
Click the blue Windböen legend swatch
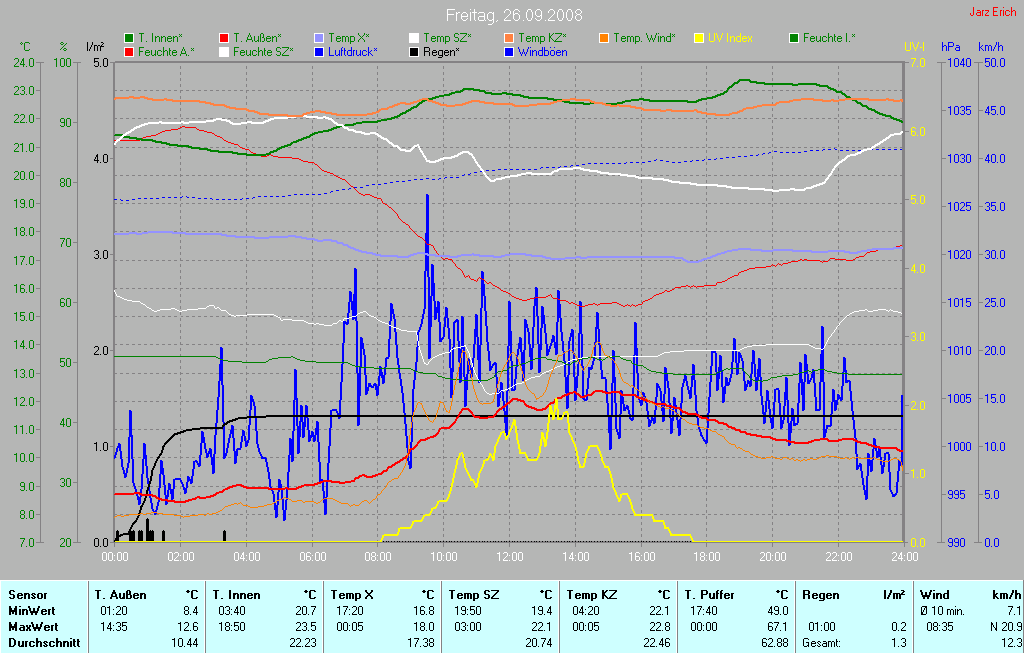click(x=509, y=51)
